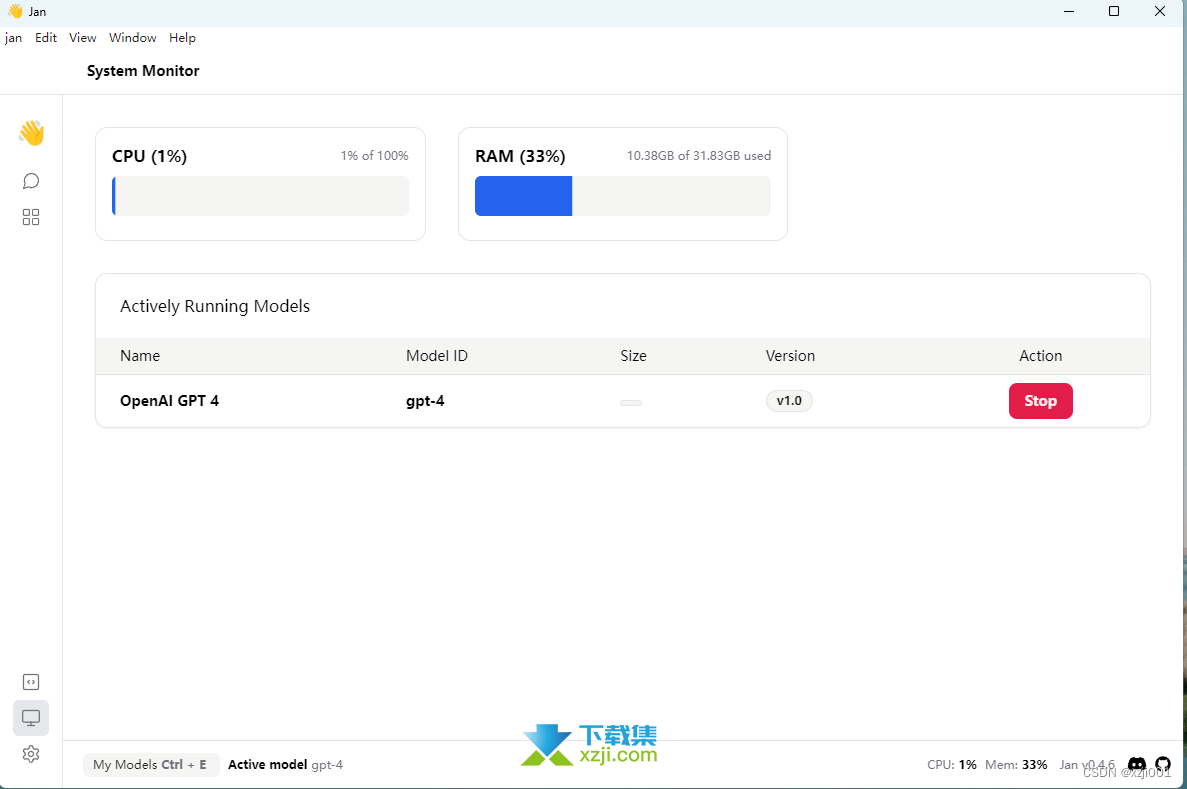
Task: Open the GitHub icon in status bar
Action: (x=1163, y=765)
